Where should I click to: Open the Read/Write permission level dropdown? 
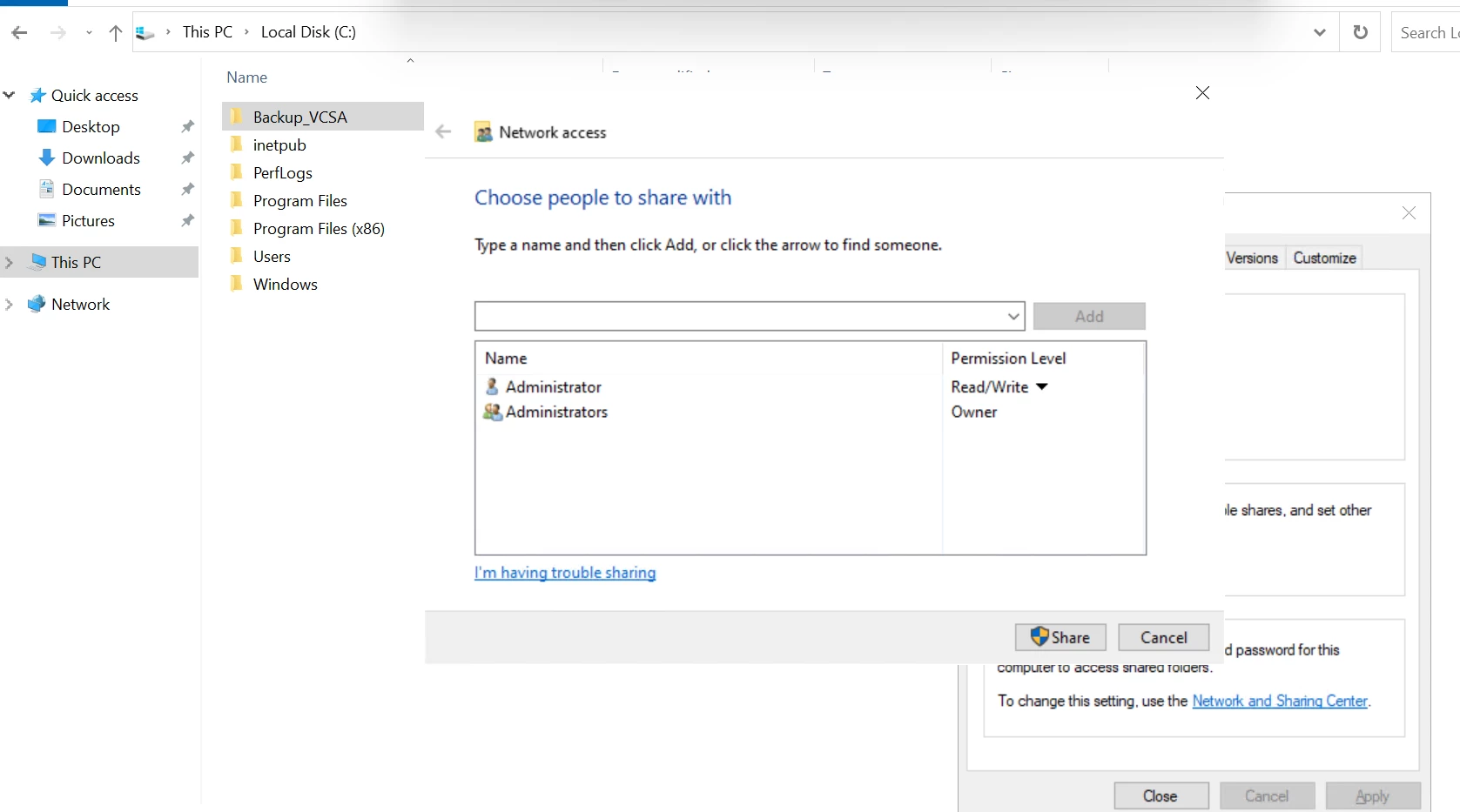(1042, 386)
